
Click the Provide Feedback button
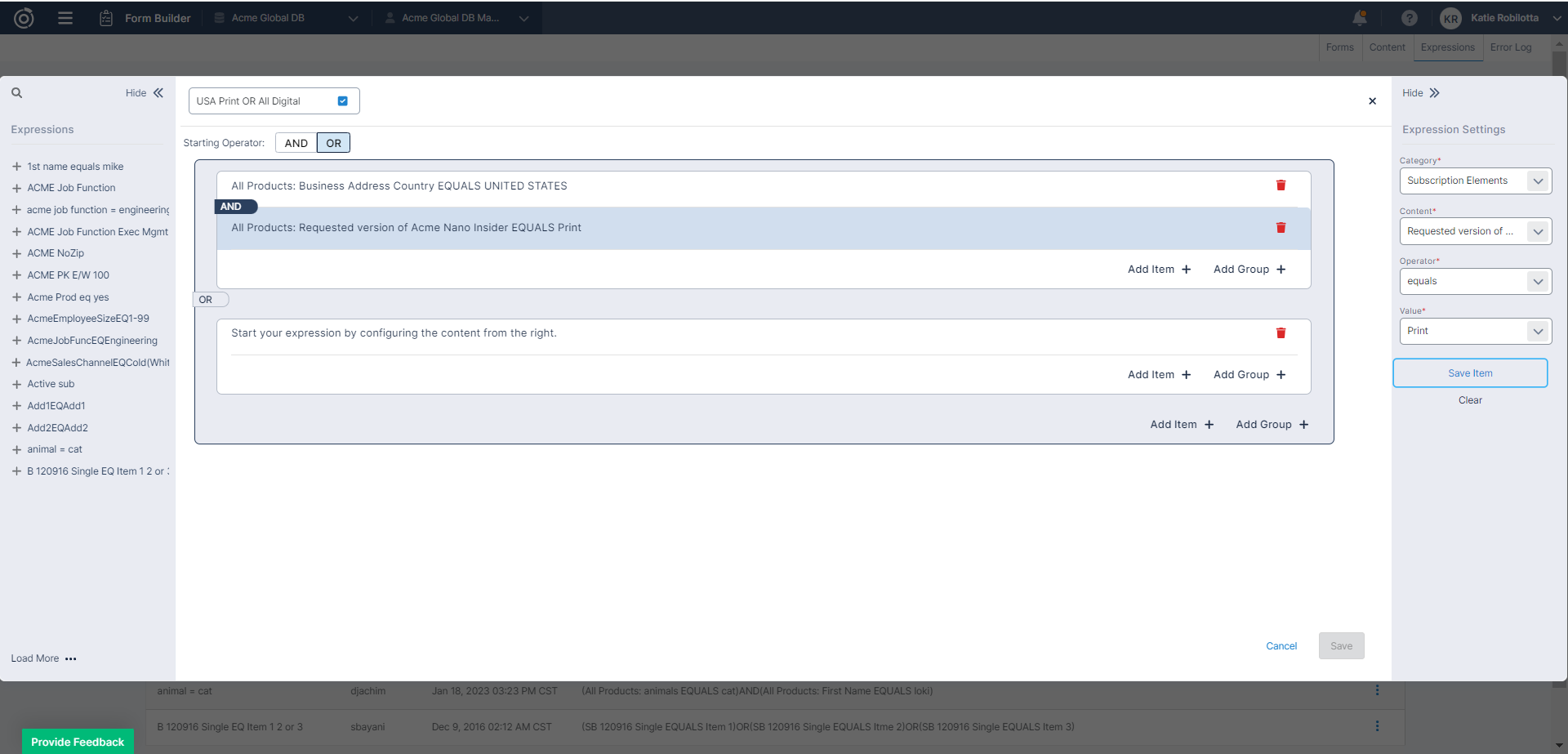(x=78, y=742)
